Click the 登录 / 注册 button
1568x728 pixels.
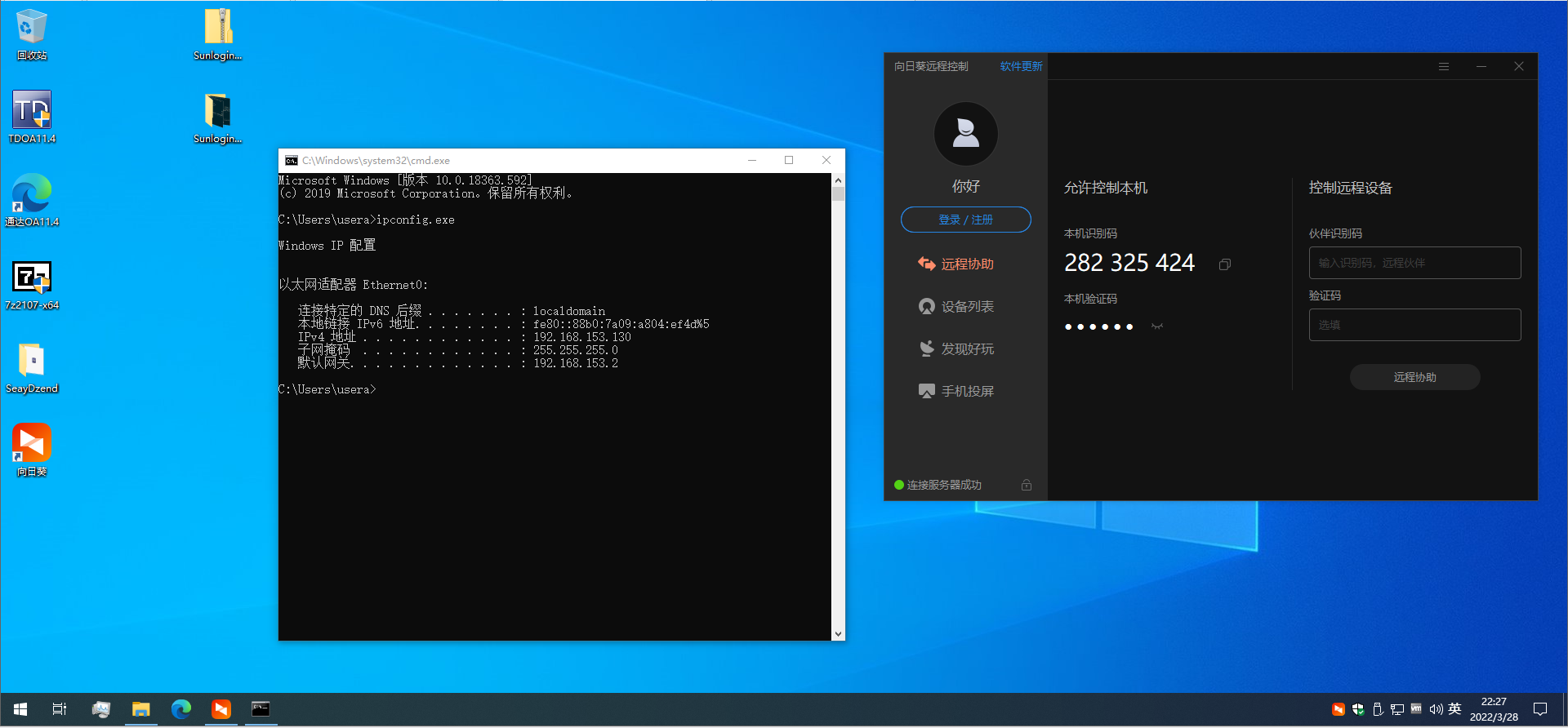pyautogui.click(x=966, y=220)
